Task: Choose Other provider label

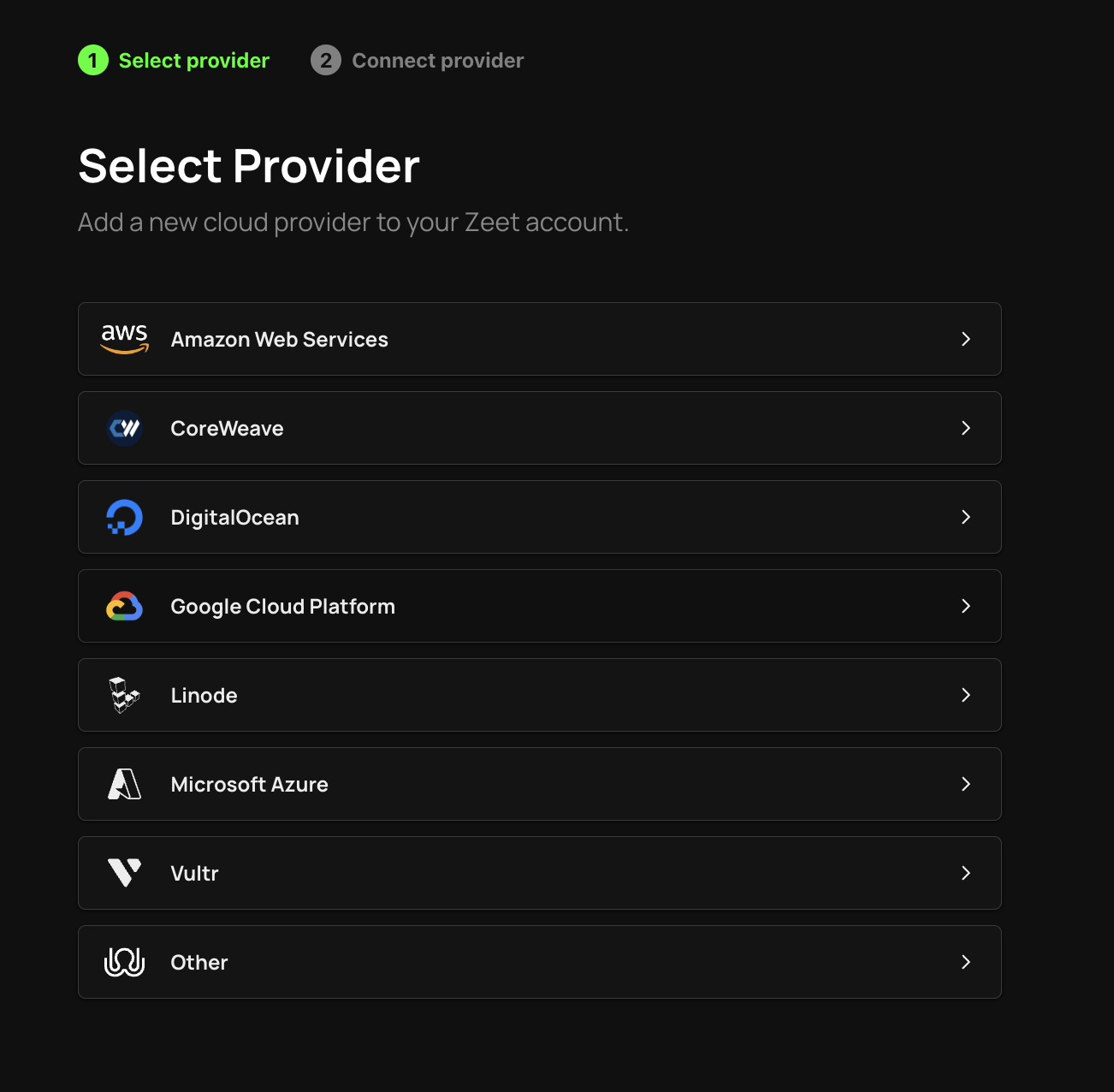Action: 199,963
